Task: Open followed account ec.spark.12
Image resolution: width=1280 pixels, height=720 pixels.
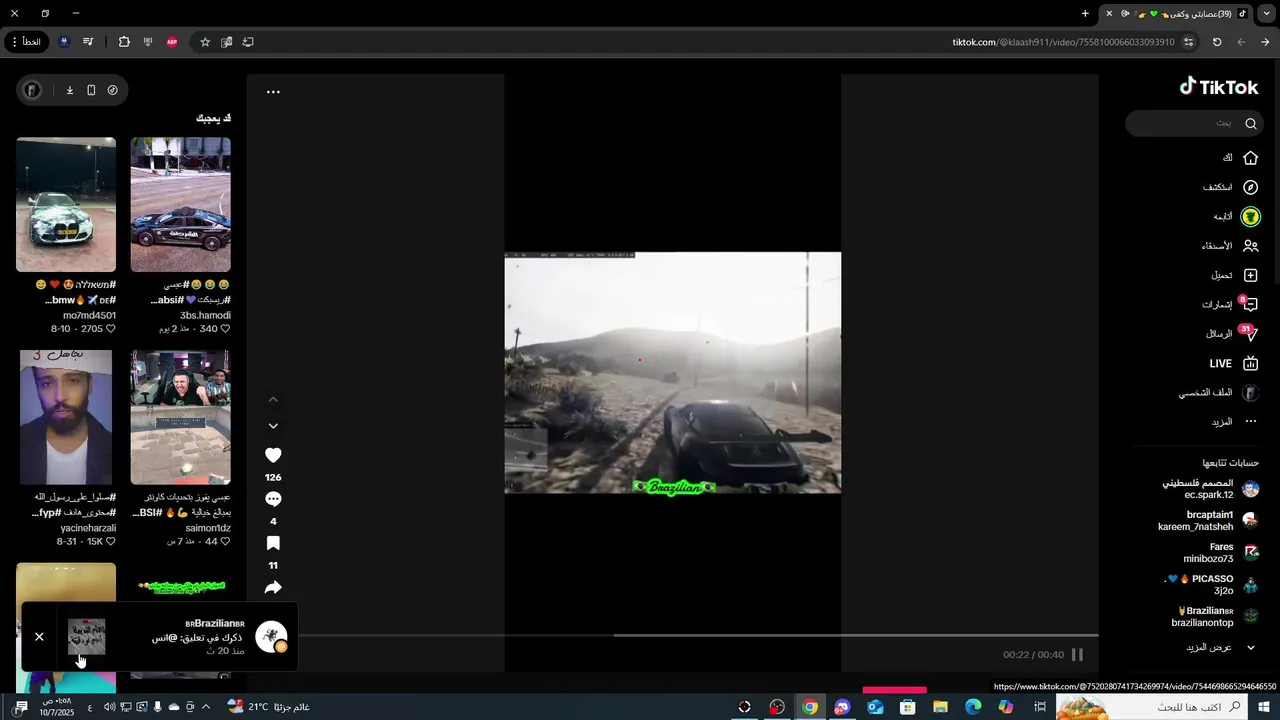Action: click(x=1210, y=489)
